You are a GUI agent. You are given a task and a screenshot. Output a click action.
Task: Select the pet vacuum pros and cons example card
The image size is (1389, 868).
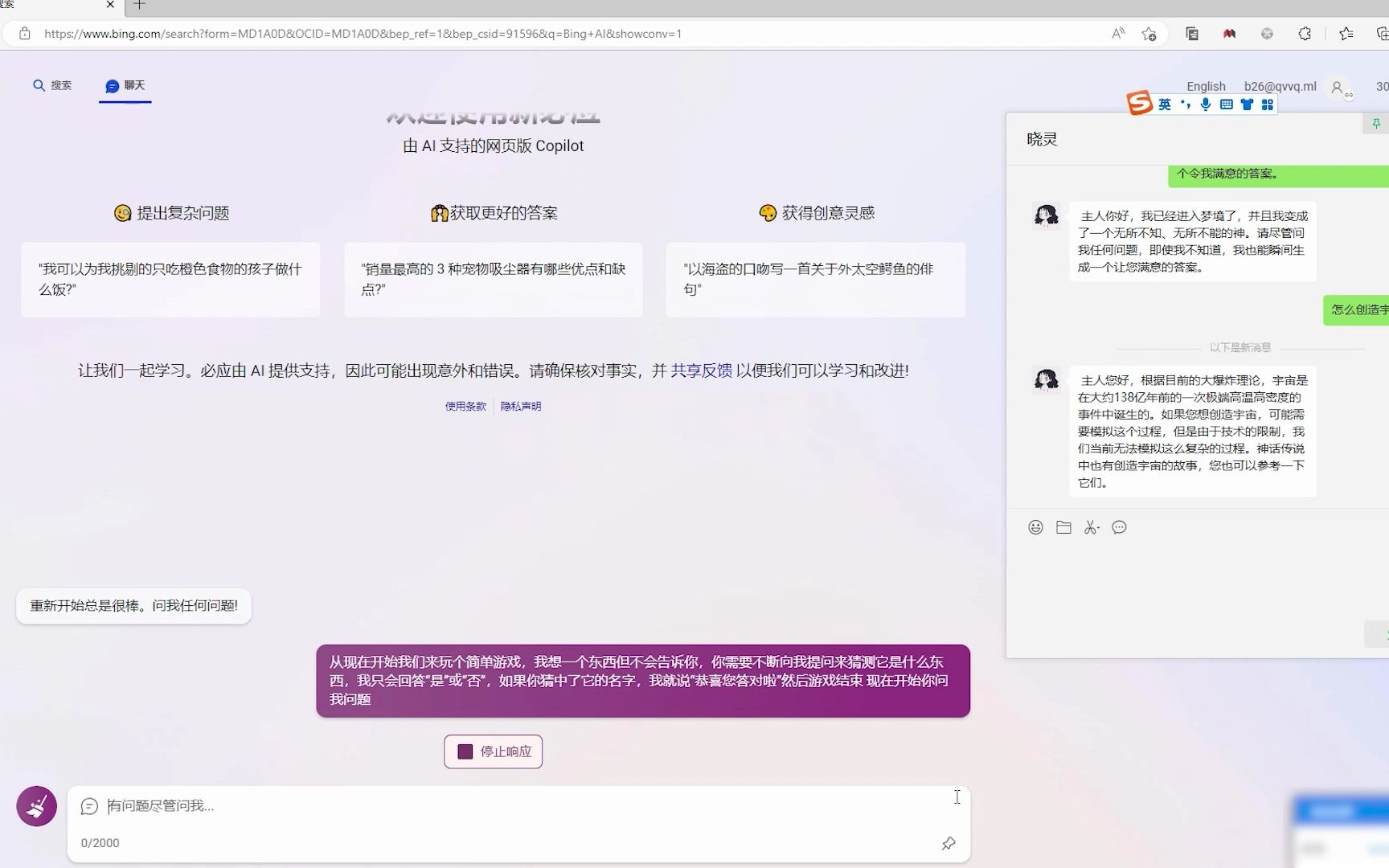[x=494, y=280]
